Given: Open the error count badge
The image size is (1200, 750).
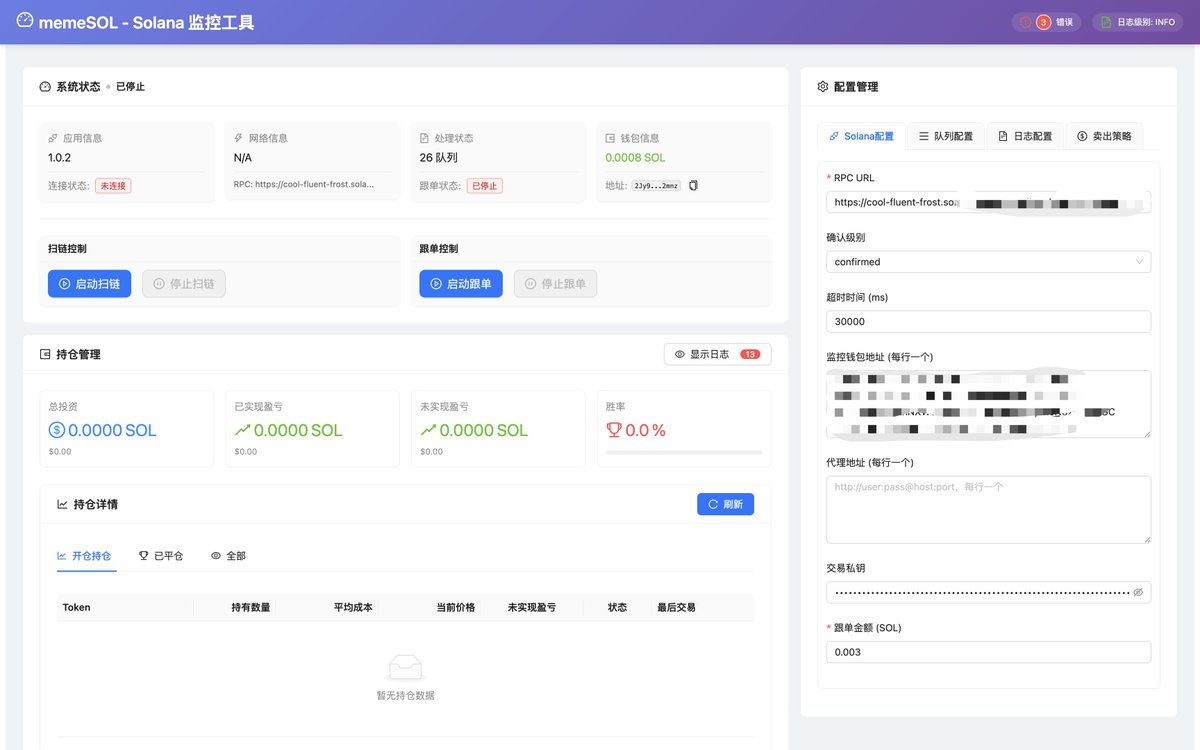Looking at the screenshot, I should click(x=1047, y=22).
